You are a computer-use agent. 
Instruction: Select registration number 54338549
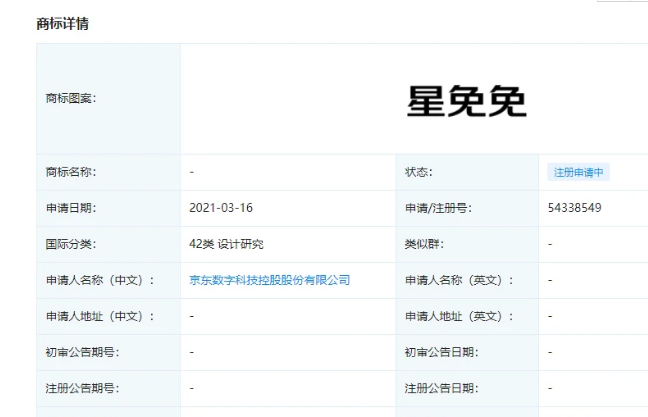point(574,208)
